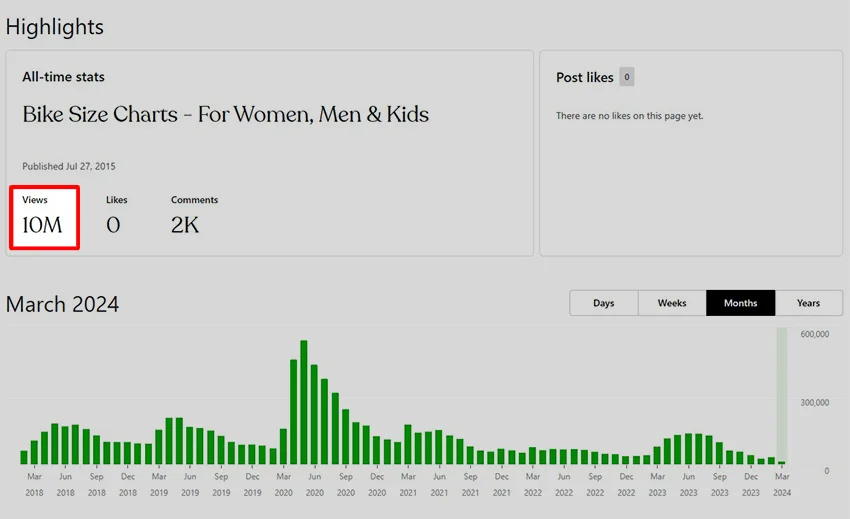Screen dimensions: 850x519
Task: Click the tallest bar in spring 2020
Action: pos(304,402)
